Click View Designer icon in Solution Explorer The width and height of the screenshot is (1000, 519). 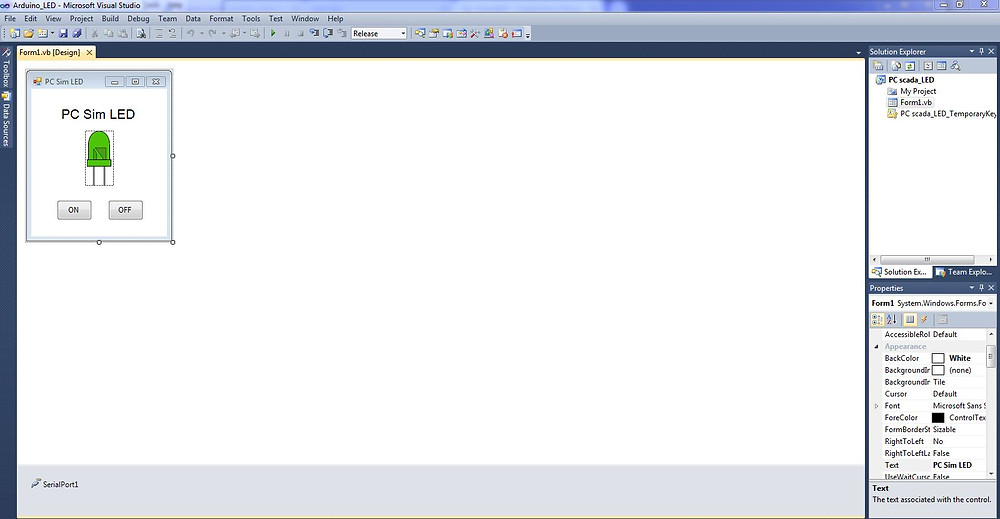pyautogui.click(x=941, y=66)
